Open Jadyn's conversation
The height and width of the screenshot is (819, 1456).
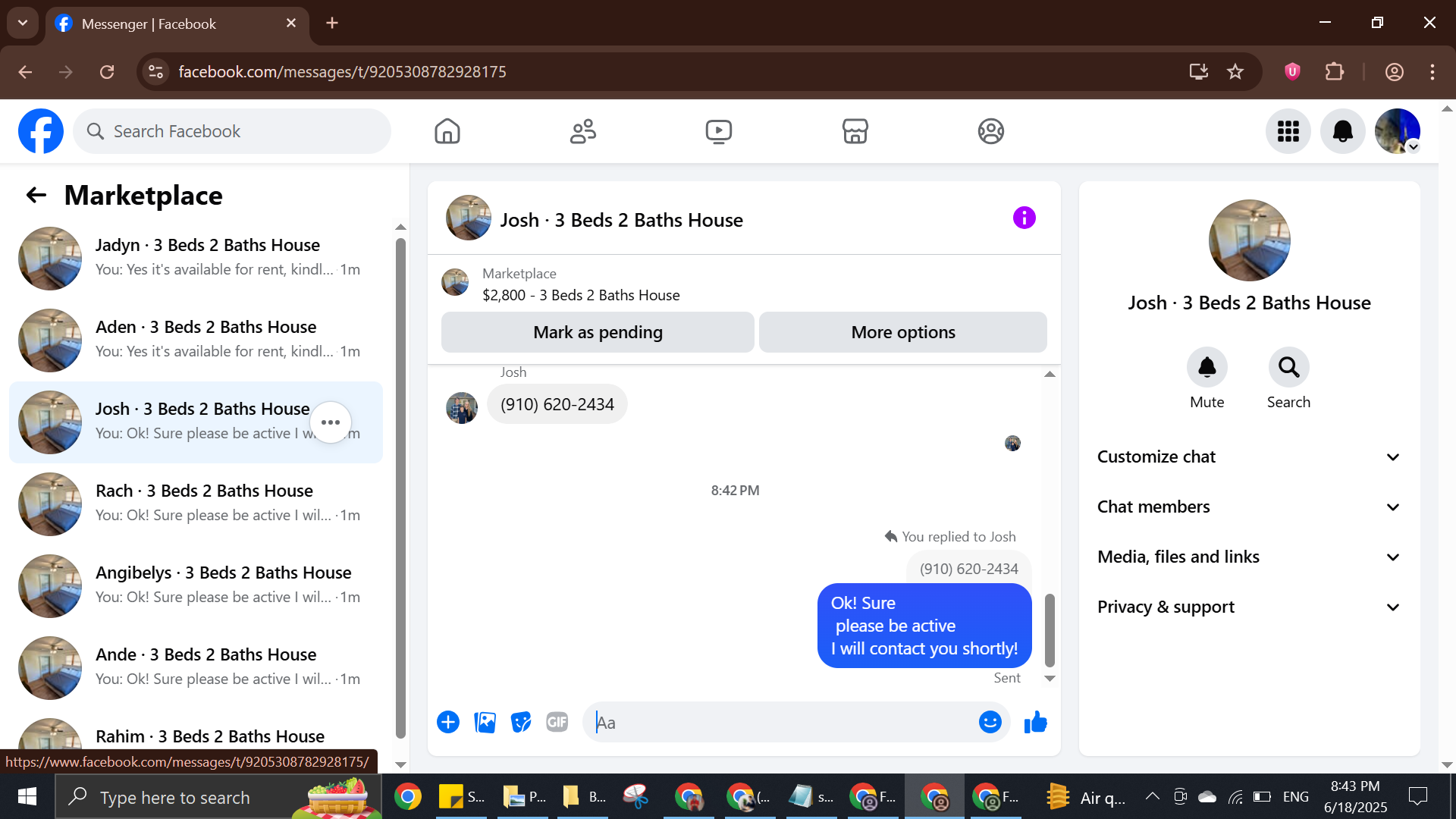(196, 259)
